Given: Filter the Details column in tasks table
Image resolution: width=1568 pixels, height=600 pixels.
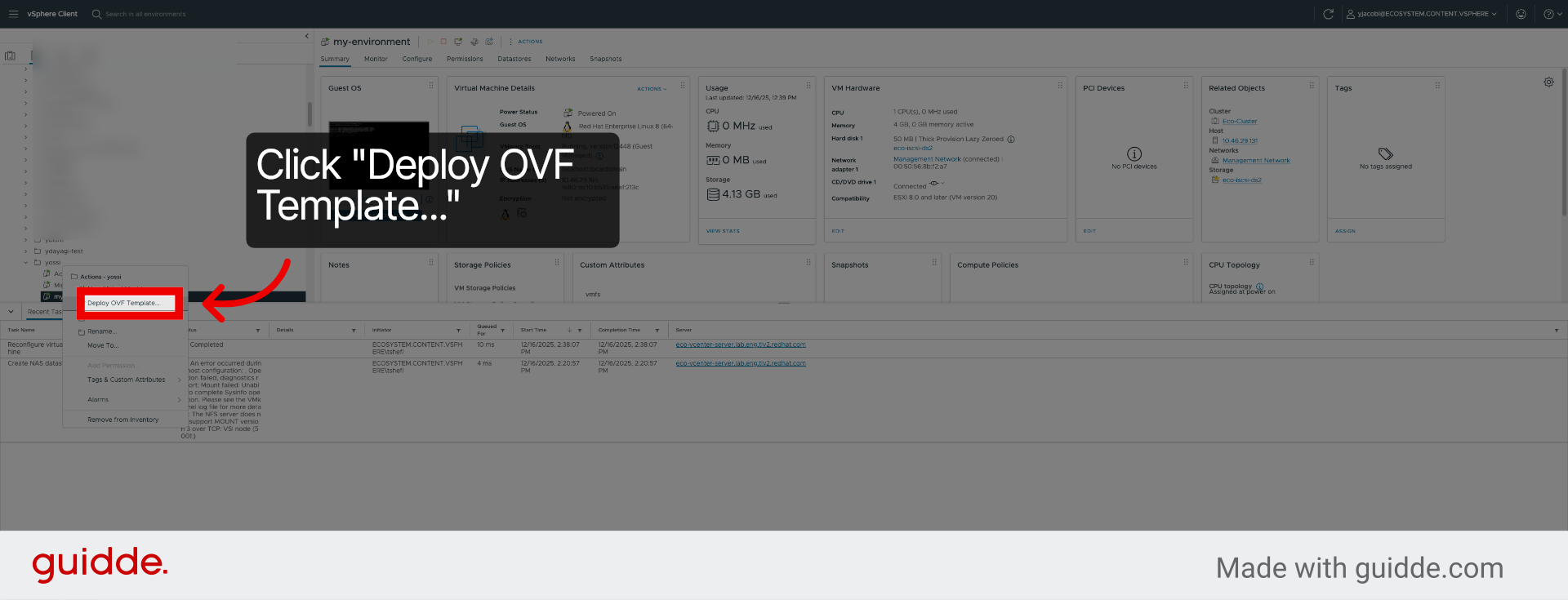Looking at the screenshot, I should (x=354, y=331).
